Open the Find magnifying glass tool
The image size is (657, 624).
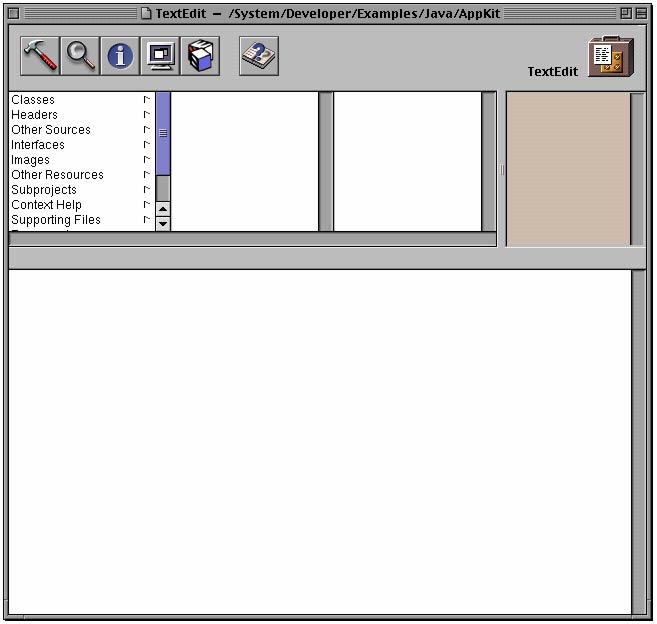[80, 56]
